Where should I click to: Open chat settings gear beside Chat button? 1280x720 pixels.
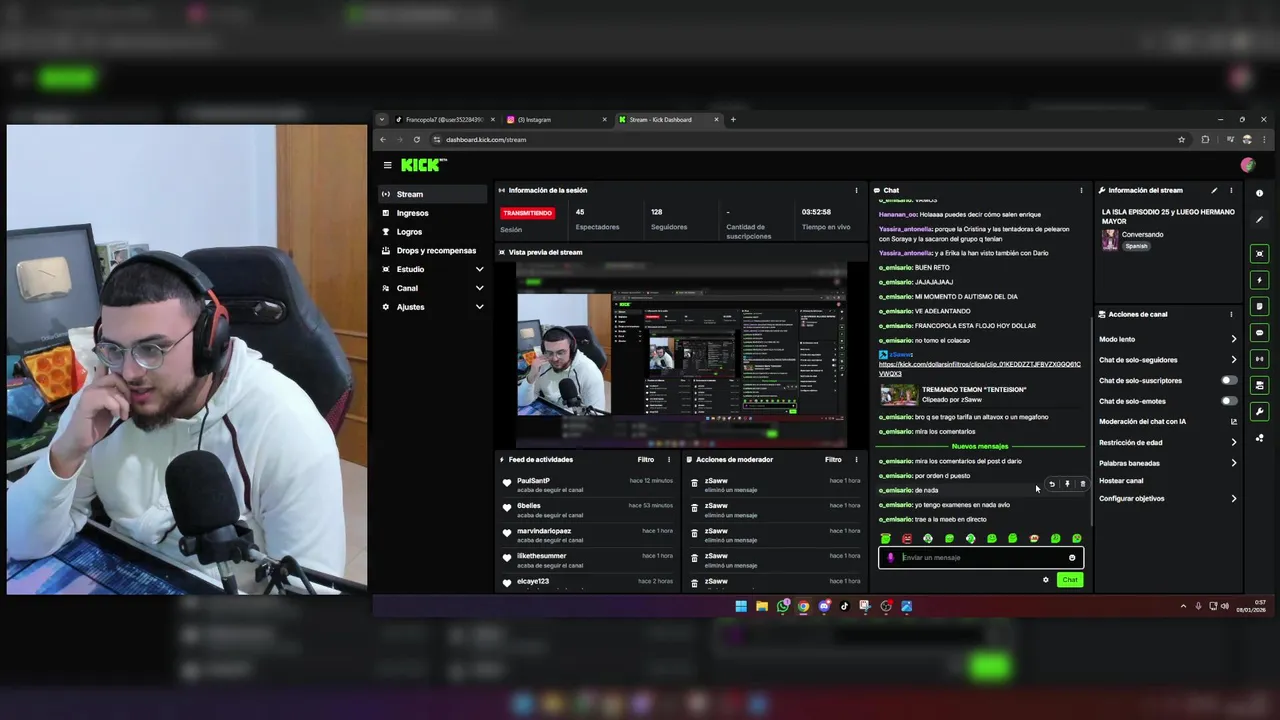click(x=1046, y=580)
